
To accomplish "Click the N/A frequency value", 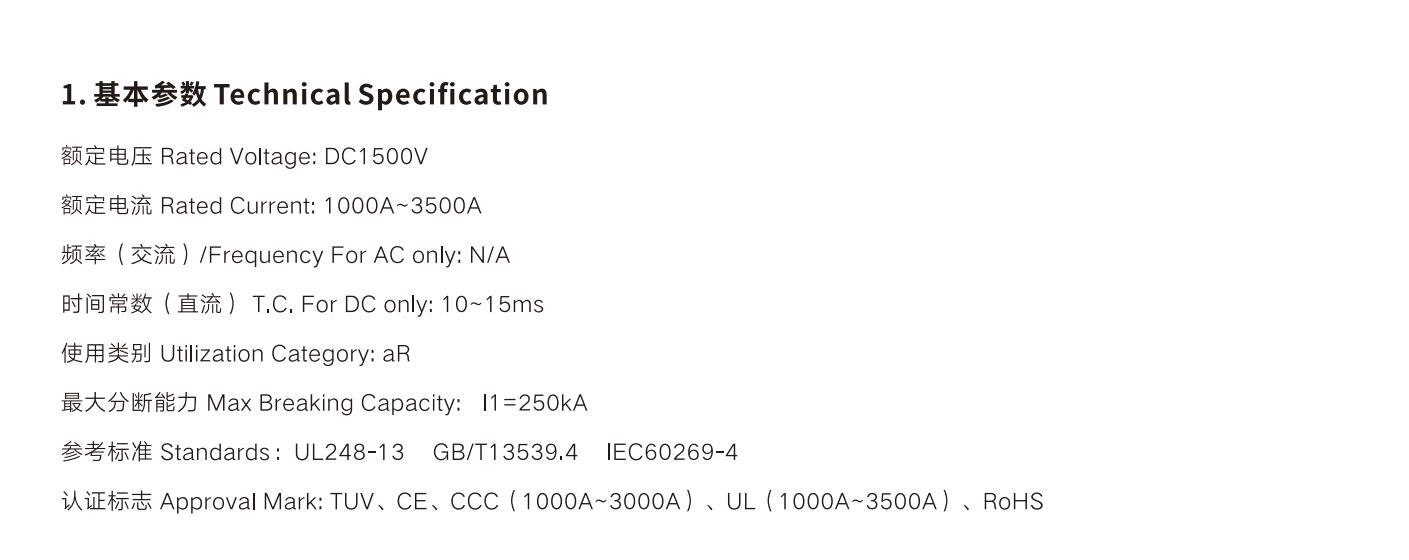I will [x=489, y=255].
